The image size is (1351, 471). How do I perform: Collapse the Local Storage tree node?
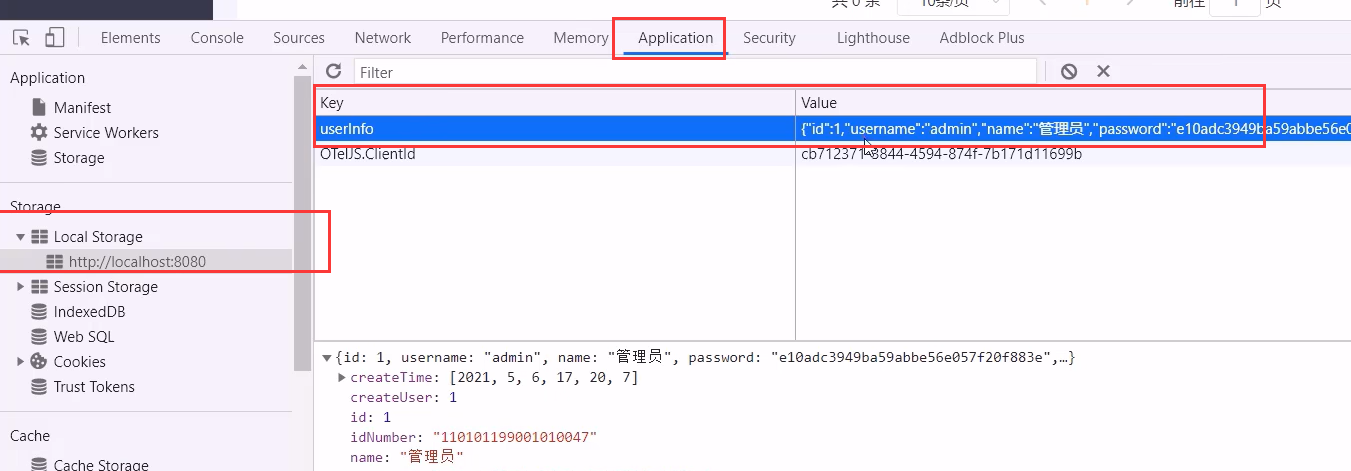click(x=20, y=237)
